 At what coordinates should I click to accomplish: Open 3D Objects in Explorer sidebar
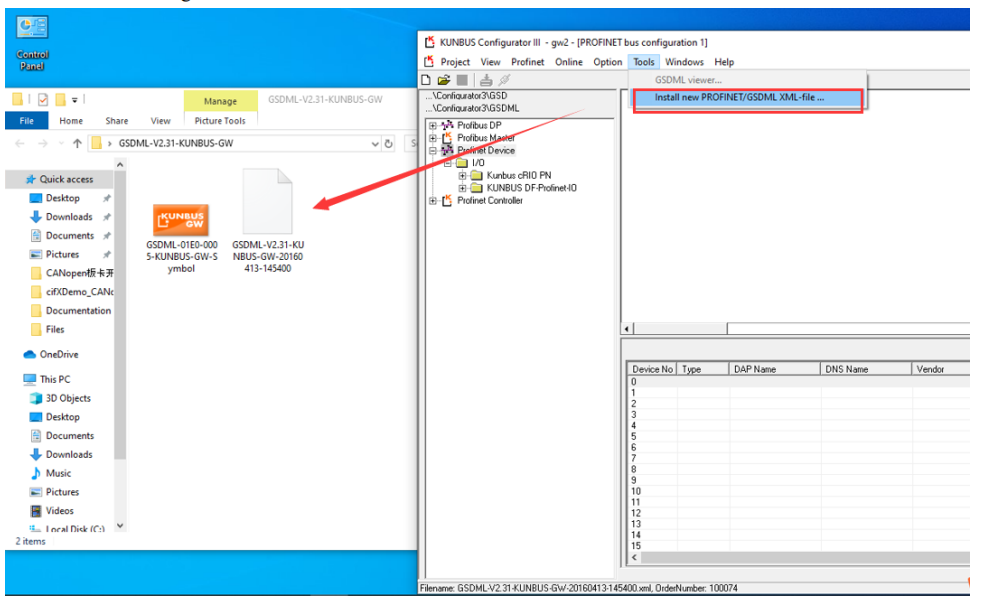68,398
